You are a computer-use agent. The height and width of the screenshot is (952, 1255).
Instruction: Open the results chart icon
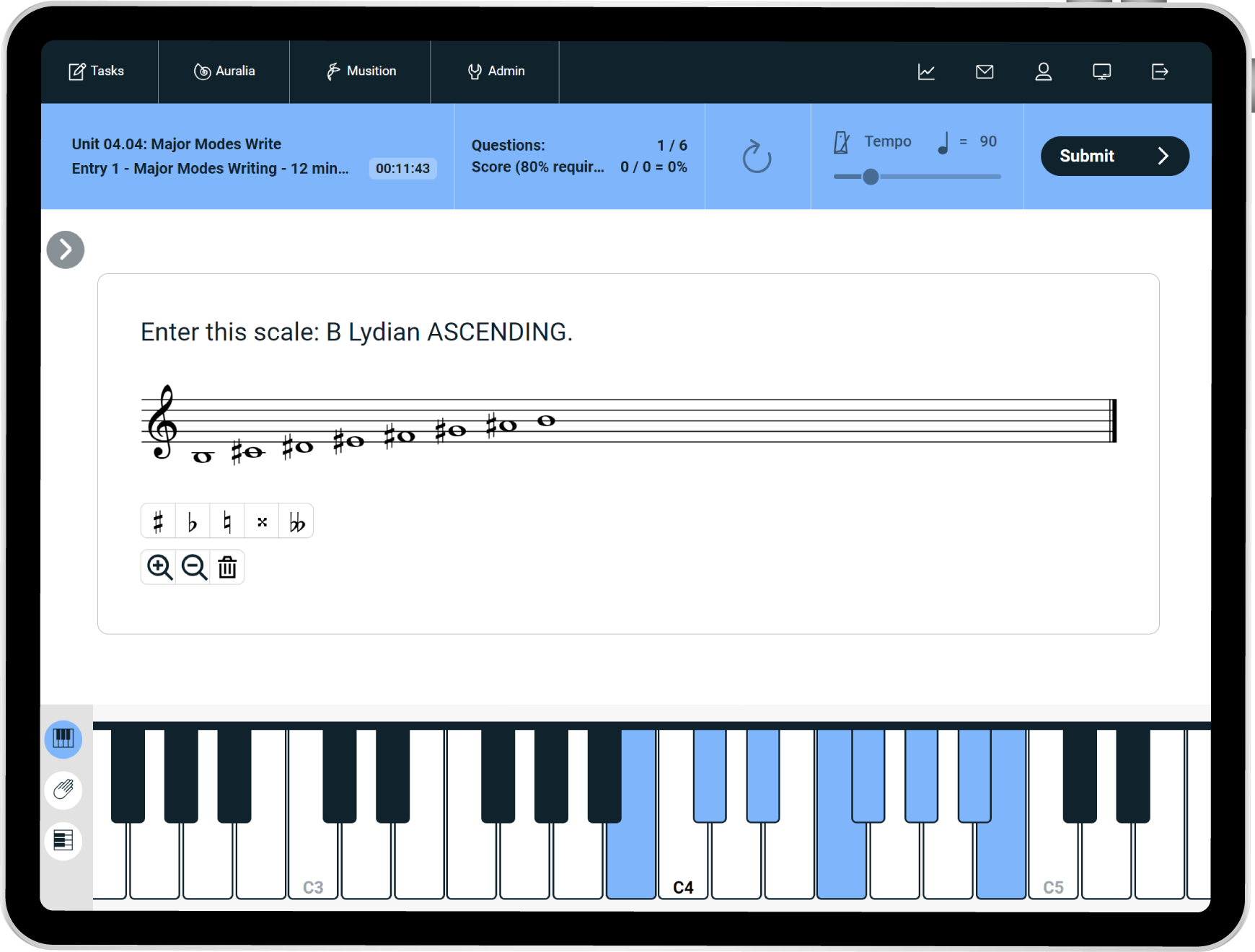click(926, 71)
